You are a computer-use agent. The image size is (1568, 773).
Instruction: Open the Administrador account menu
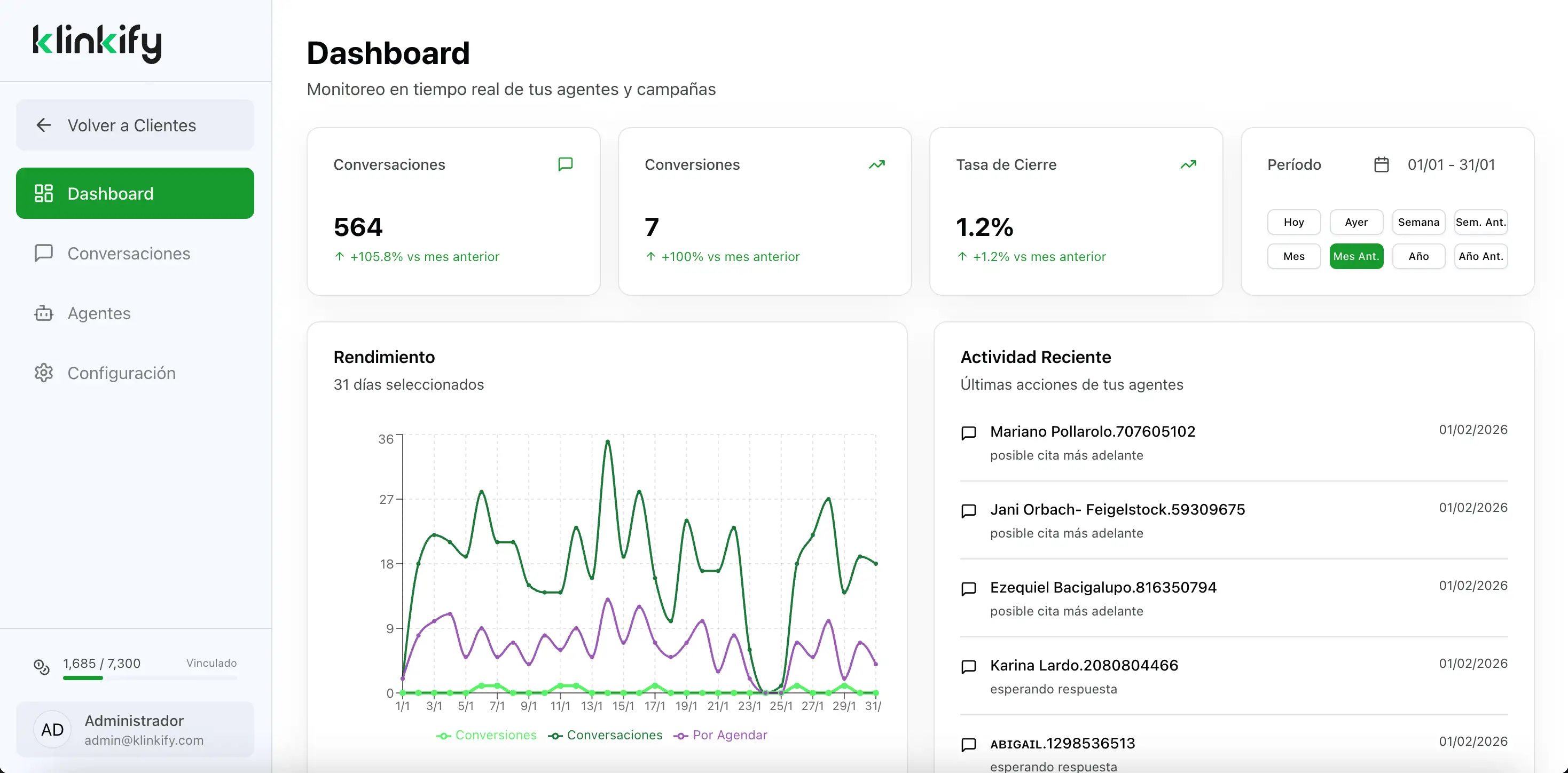[135, 730]
